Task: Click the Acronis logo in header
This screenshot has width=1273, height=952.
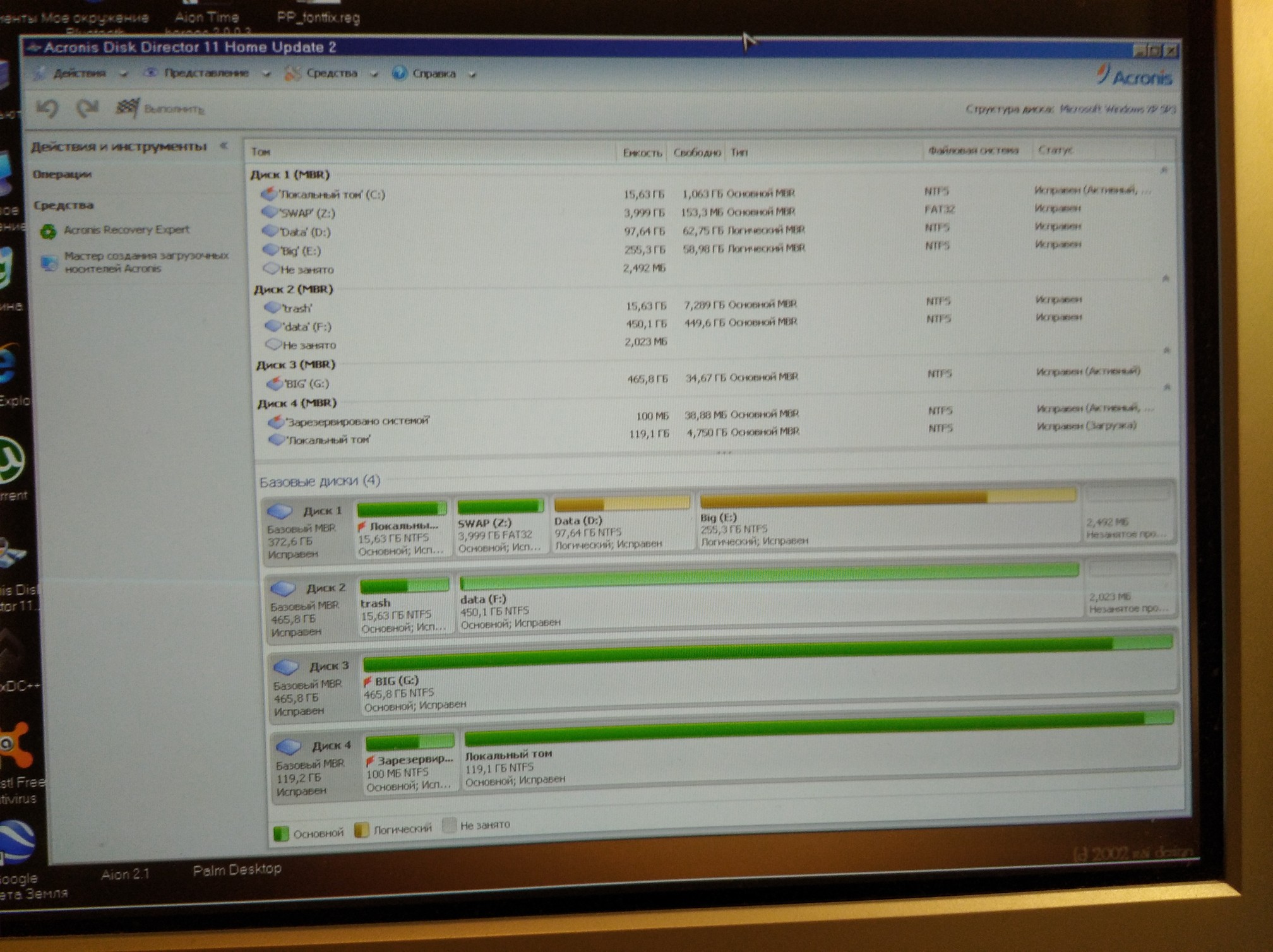Action: click(1135, 76)
